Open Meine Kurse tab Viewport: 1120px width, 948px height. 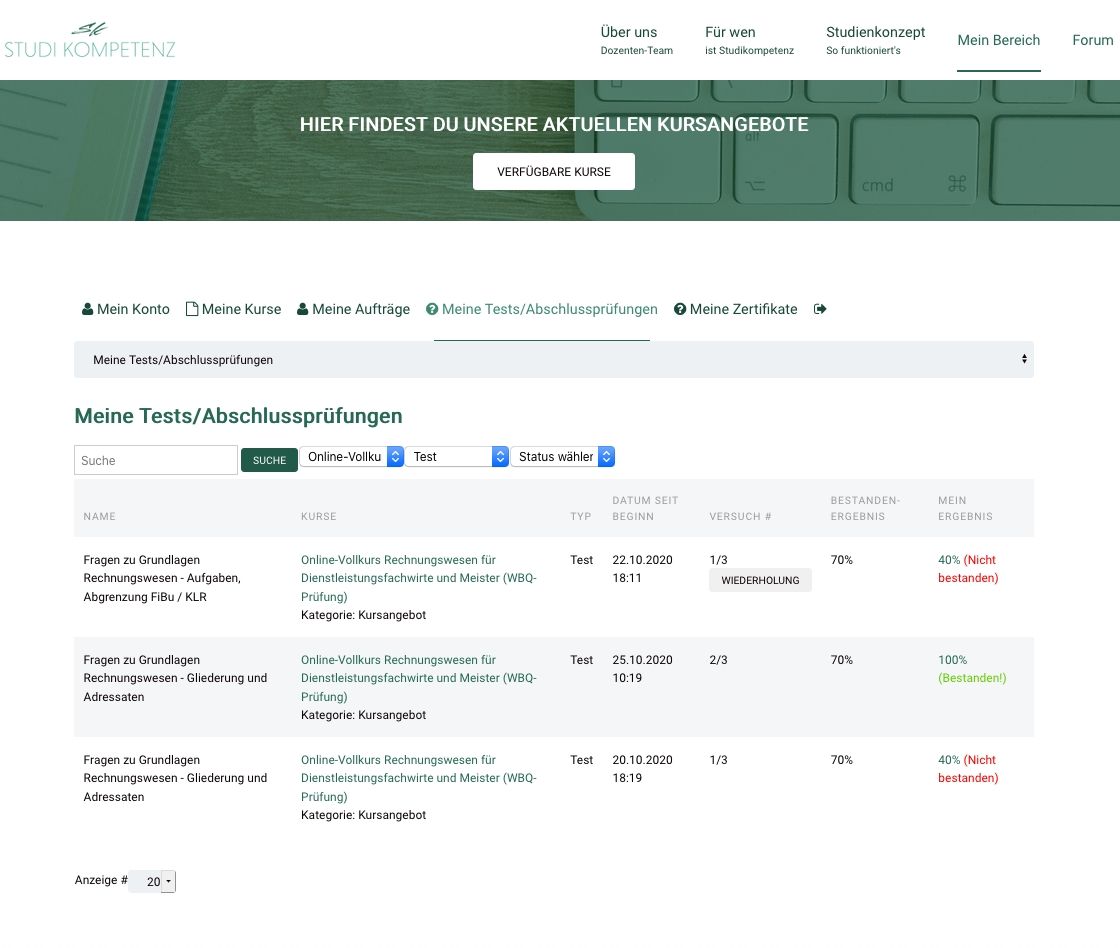pos(233,309)
